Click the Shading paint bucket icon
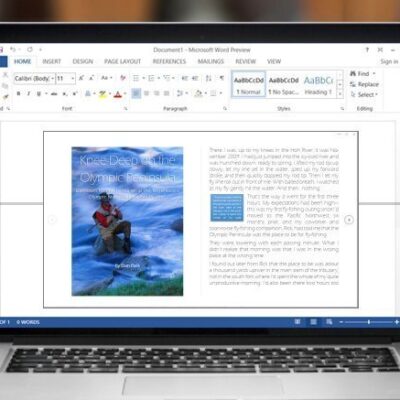The width and height of the screenshot is (400, 400). pos(198,93)
